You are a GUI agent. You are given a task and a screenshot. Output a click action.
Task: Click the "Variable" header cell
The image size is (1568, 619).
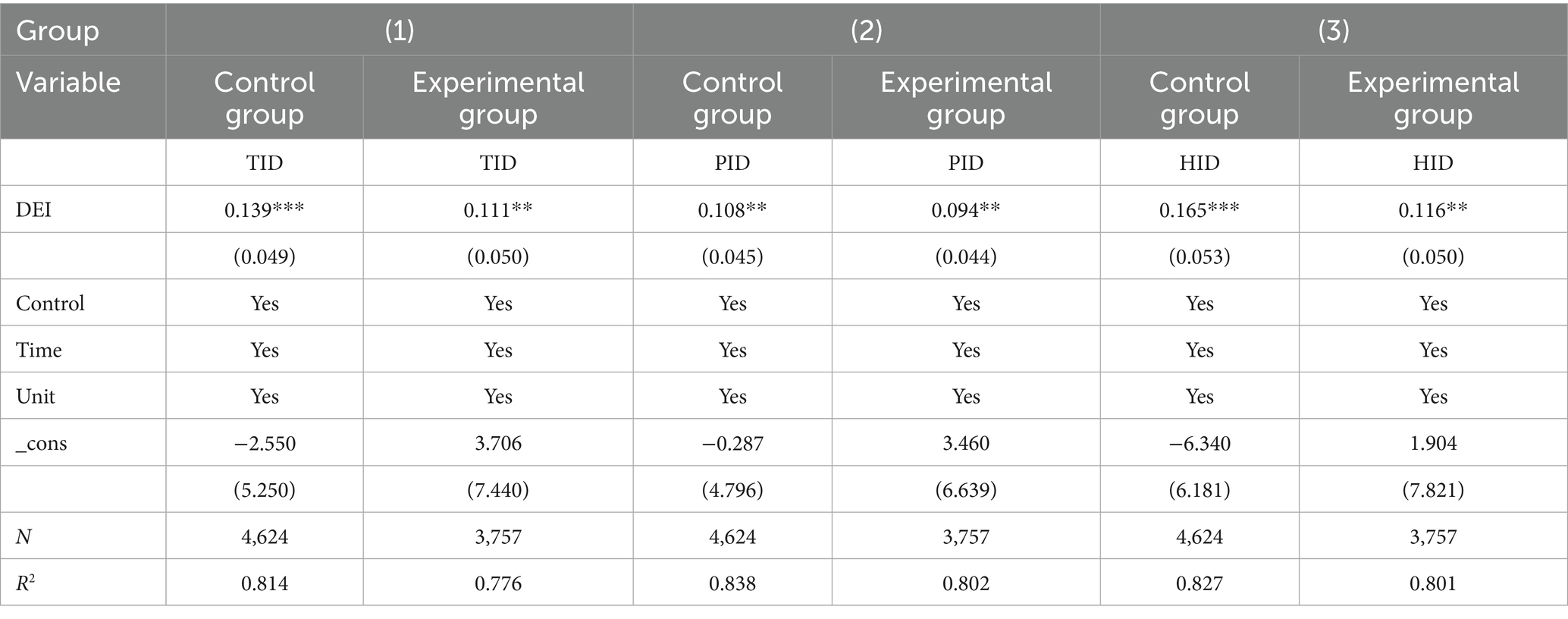pyautogui.click(x=68, y=82)
